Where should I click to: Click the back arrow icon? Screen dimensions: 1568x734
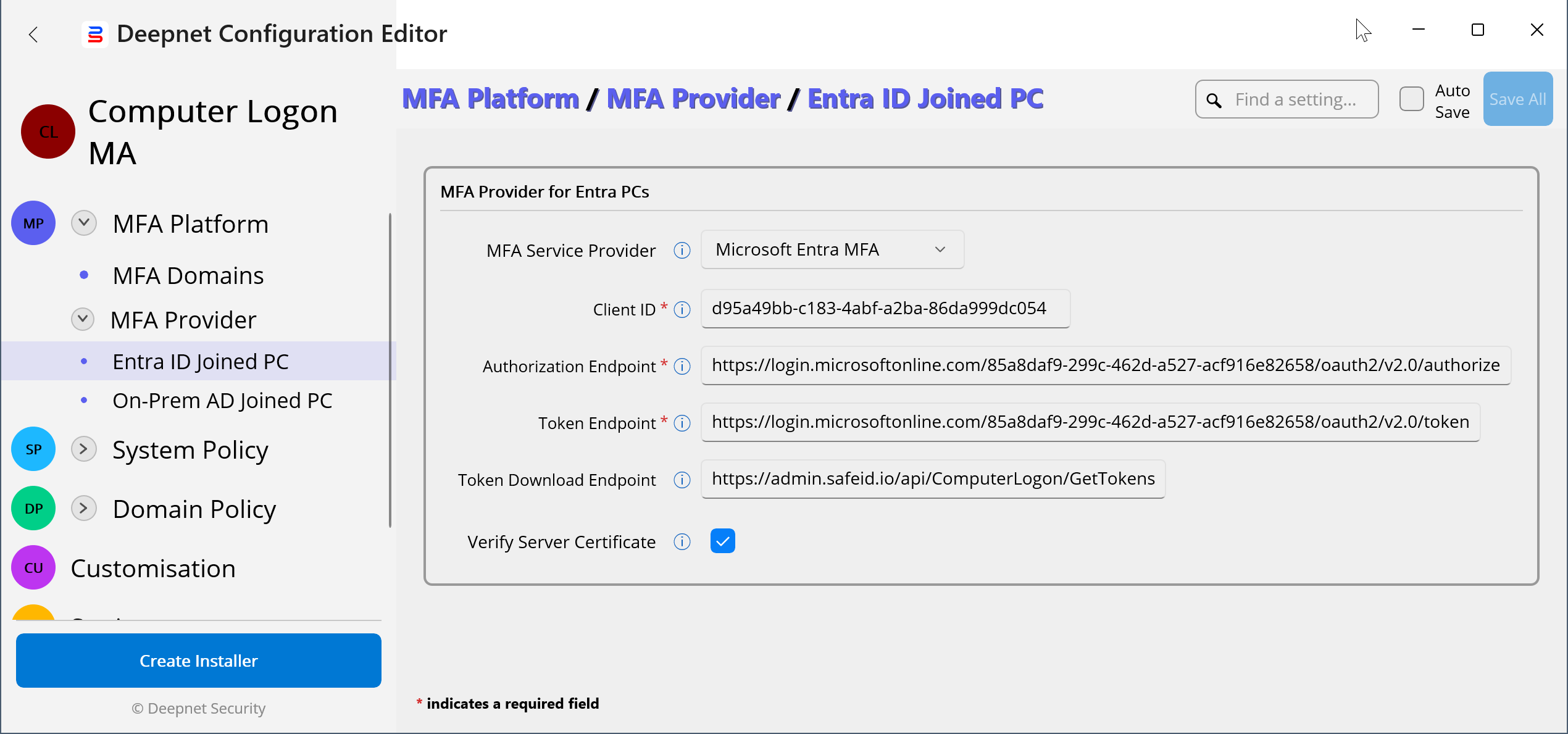point(33,35)
